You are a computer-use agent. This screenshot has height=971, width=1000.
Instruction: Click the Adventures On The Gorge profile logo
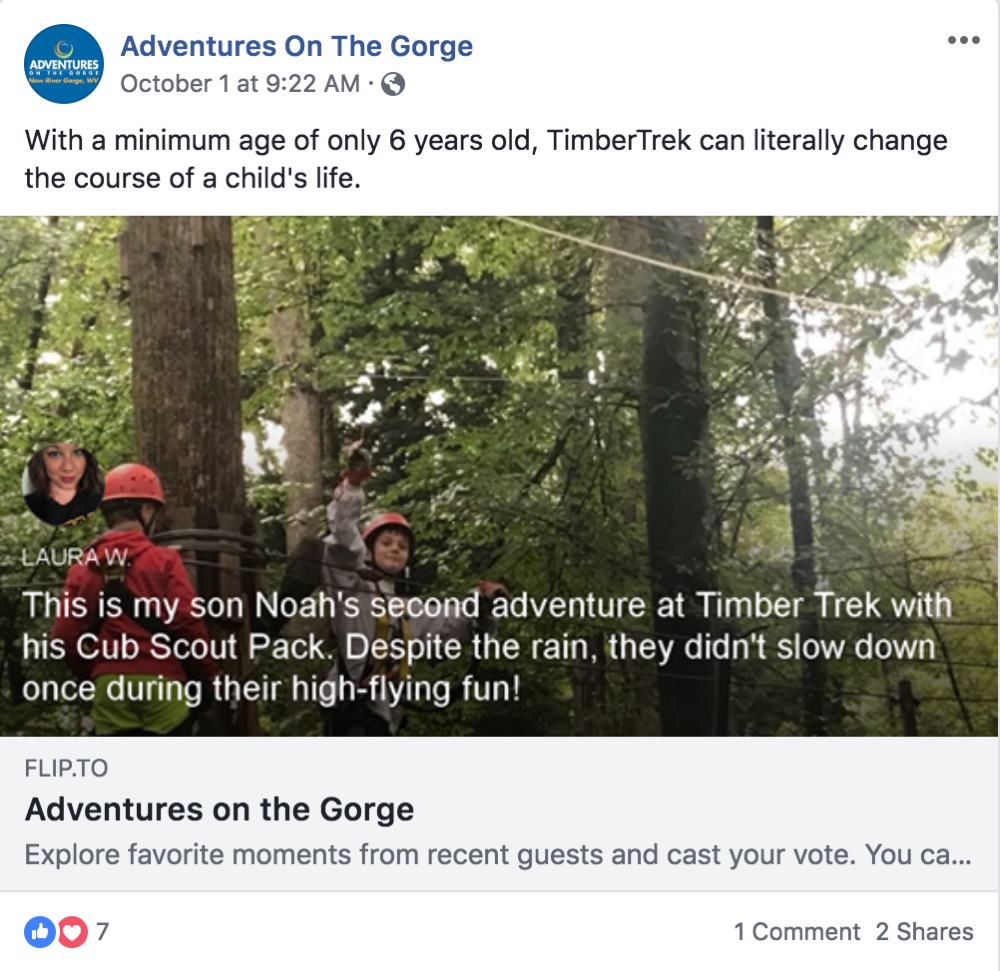point(64,64)
